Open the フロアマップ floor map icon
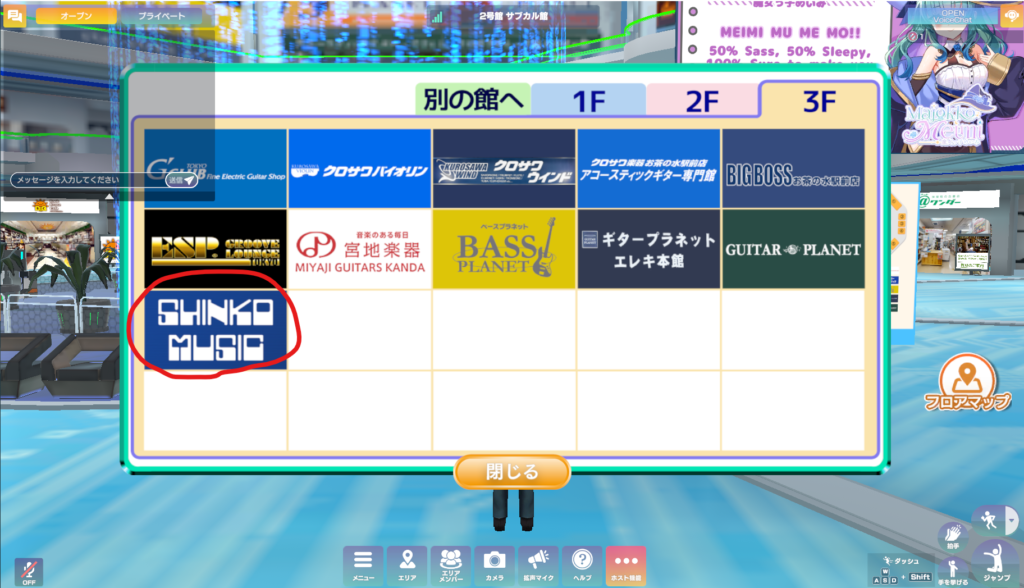Viewport: 1024px width, 588px height. 967,384
